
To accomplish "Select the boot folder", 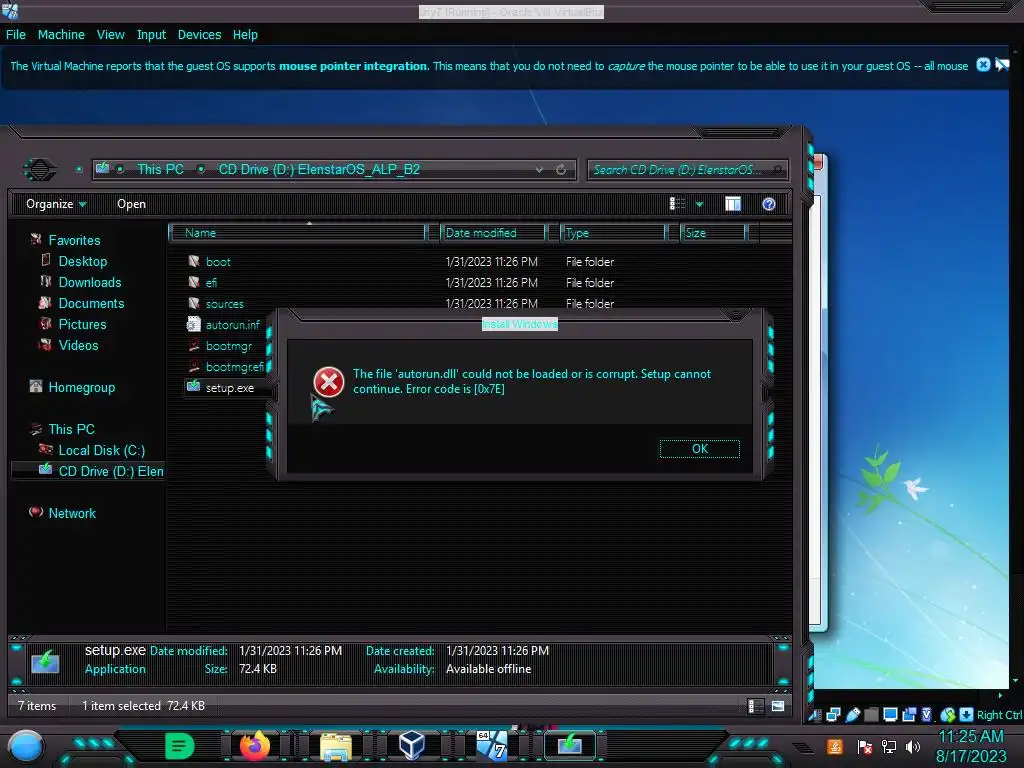I will [218, 262].
